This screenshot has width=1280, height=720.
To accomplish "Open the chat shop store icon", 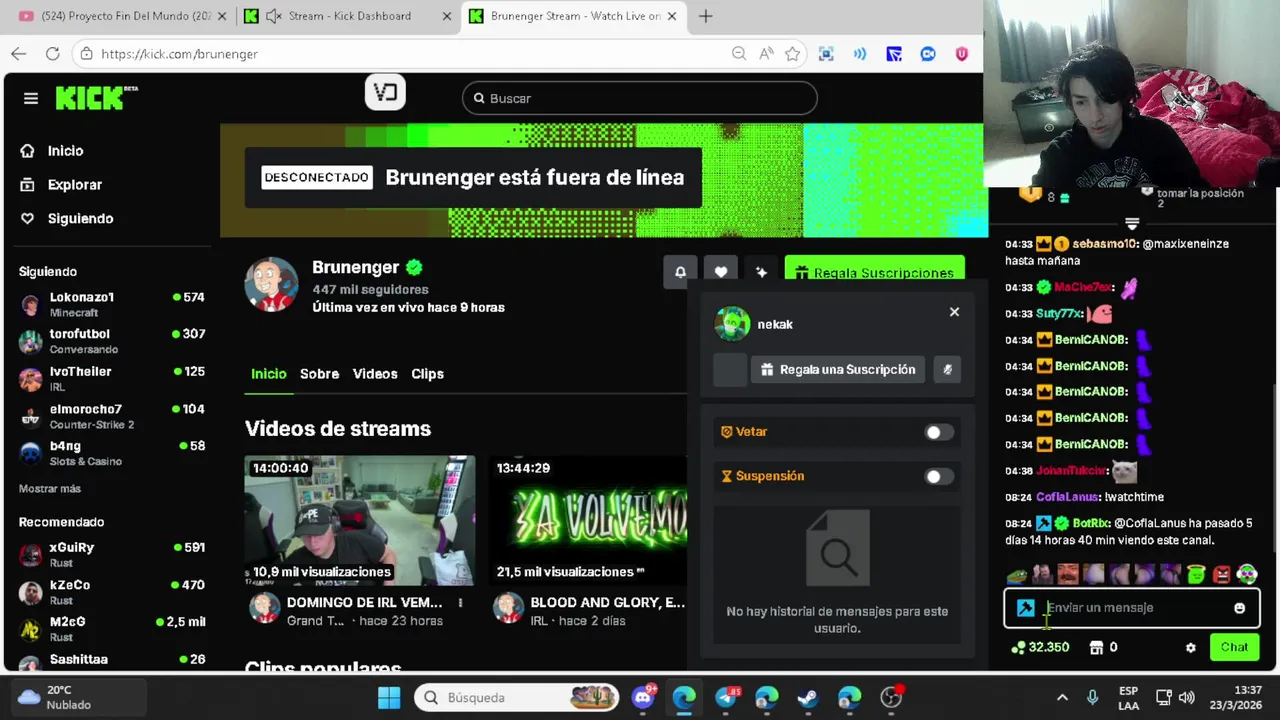I will pyautogui.click(x=1096, y=648).
